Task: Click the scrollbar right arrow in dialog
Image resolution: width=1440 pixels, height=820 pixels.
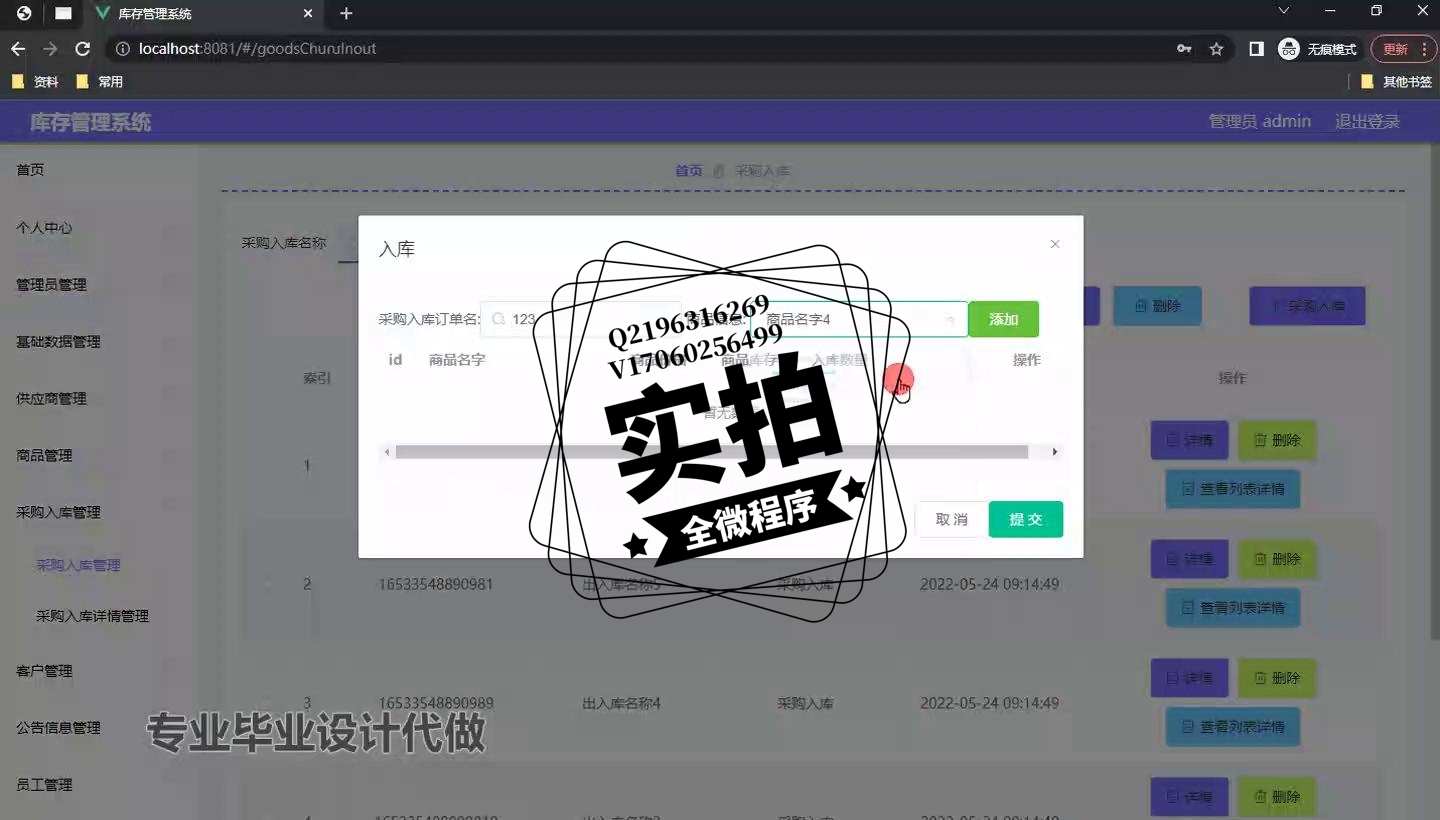Action: click(x=1054, y=452)
